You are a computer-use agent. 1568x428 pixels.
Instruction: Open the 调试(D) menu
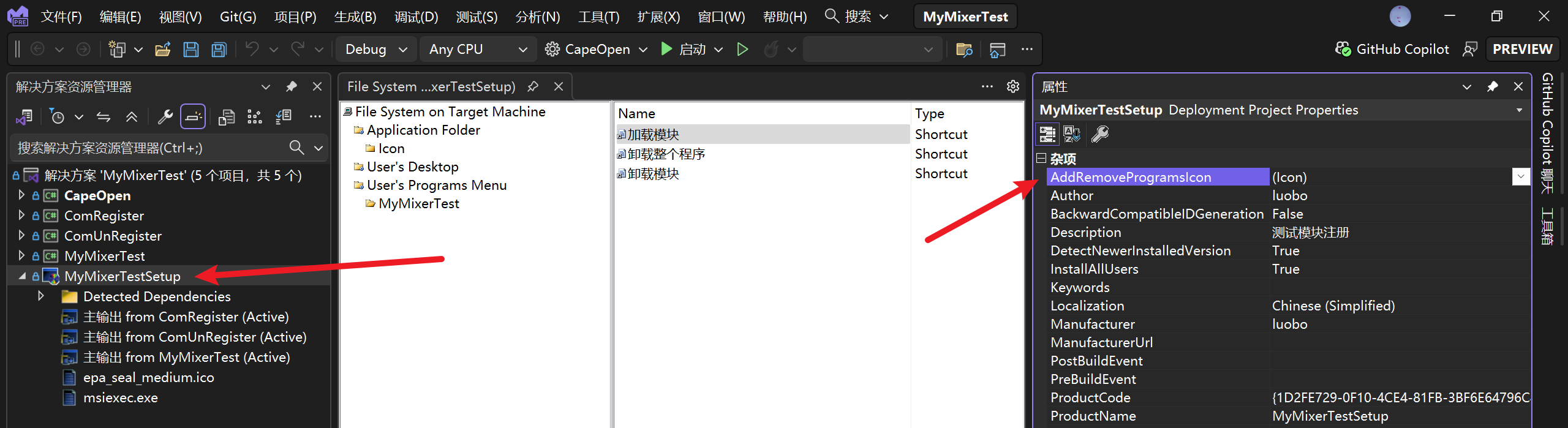tap(416, 17)
